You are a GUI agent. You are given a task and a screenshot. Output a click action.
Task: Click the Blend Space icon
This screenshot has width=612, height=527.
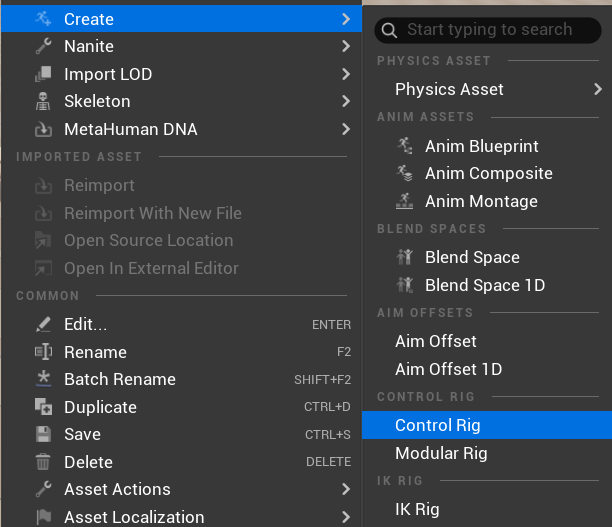click(405, 257)
